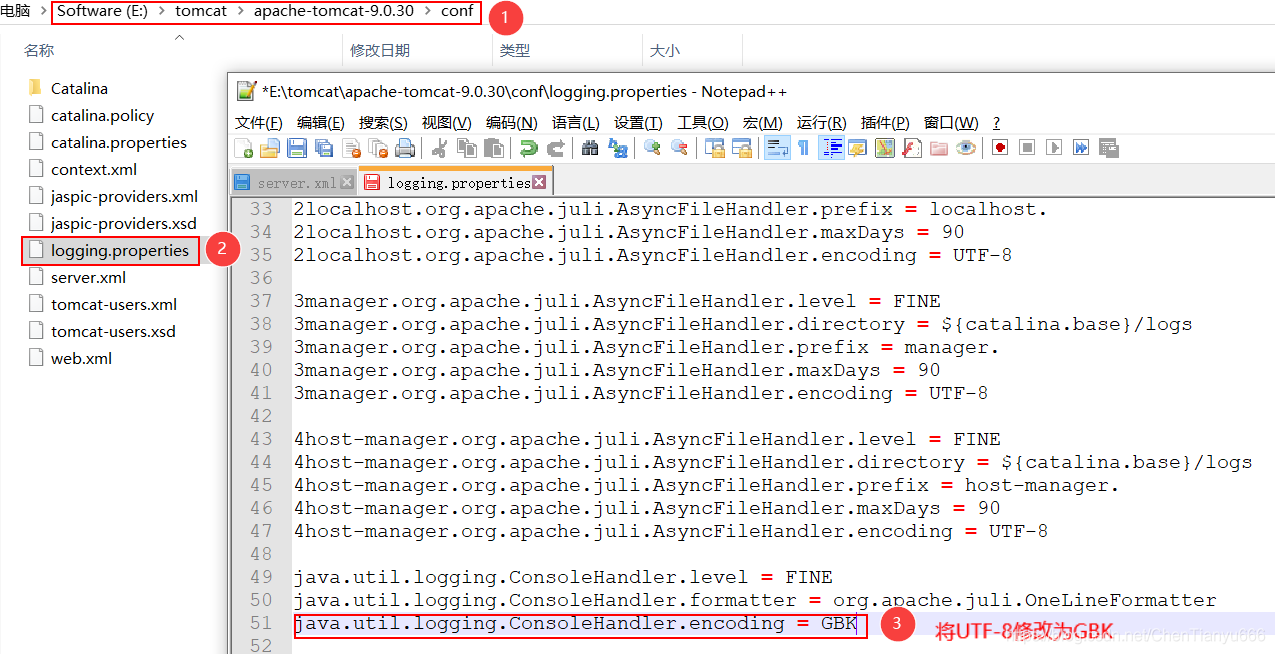Screen dimensions: 1275x654
Task: Click the Save All toolbar icon
Action: pos(324,148)
